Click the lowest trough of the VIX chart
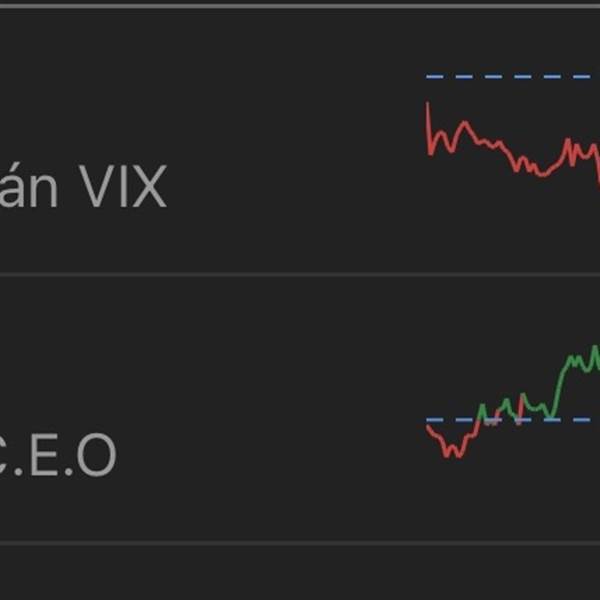This screenshot has height=600, width=600. [541, 174]
